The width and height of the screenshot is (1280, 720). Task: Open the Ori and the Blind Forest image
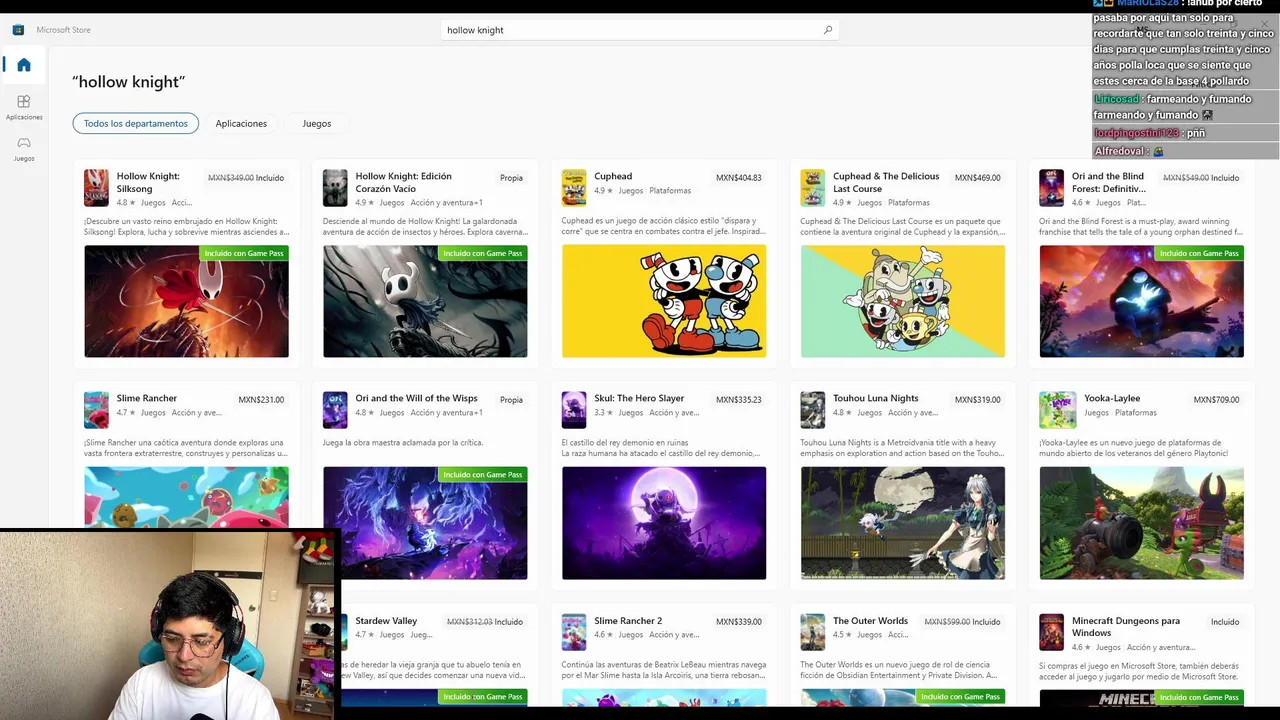tap(1142, 301)
